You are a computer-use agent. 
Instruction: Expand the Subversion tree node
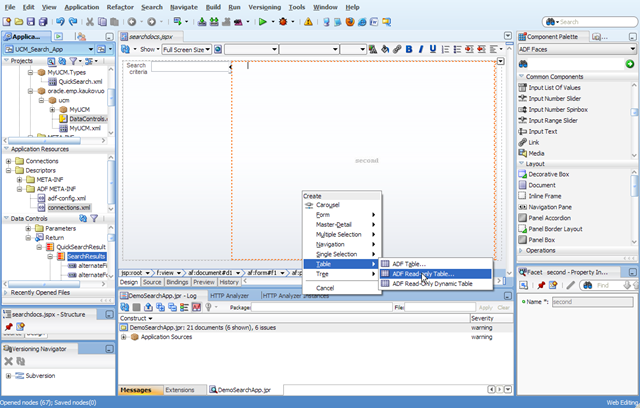click(9, 376)
